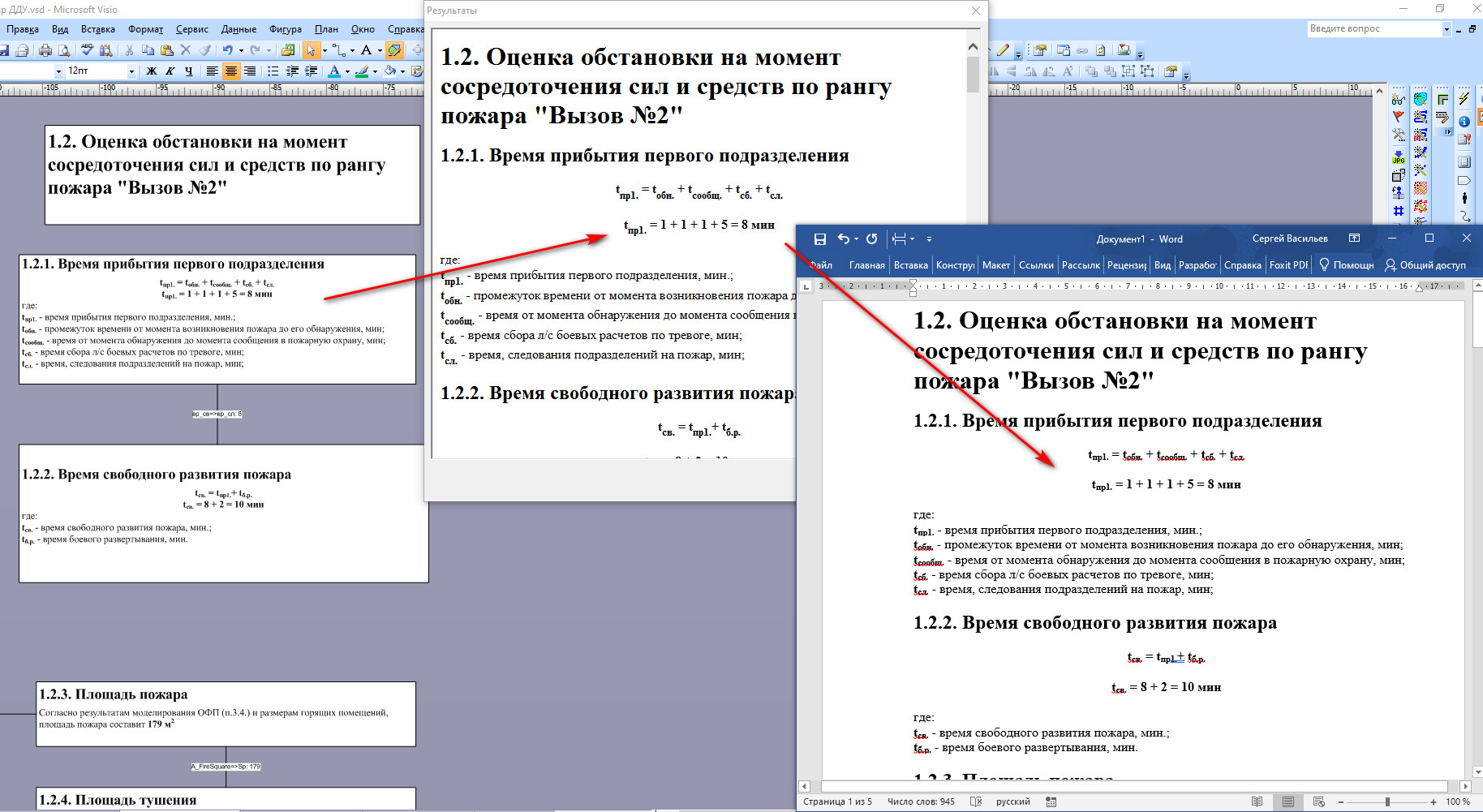Click the Print icon in Visio toolbar
This screenshot has height=812, width=1483.
pyautogui.click(x=45, y=50)
